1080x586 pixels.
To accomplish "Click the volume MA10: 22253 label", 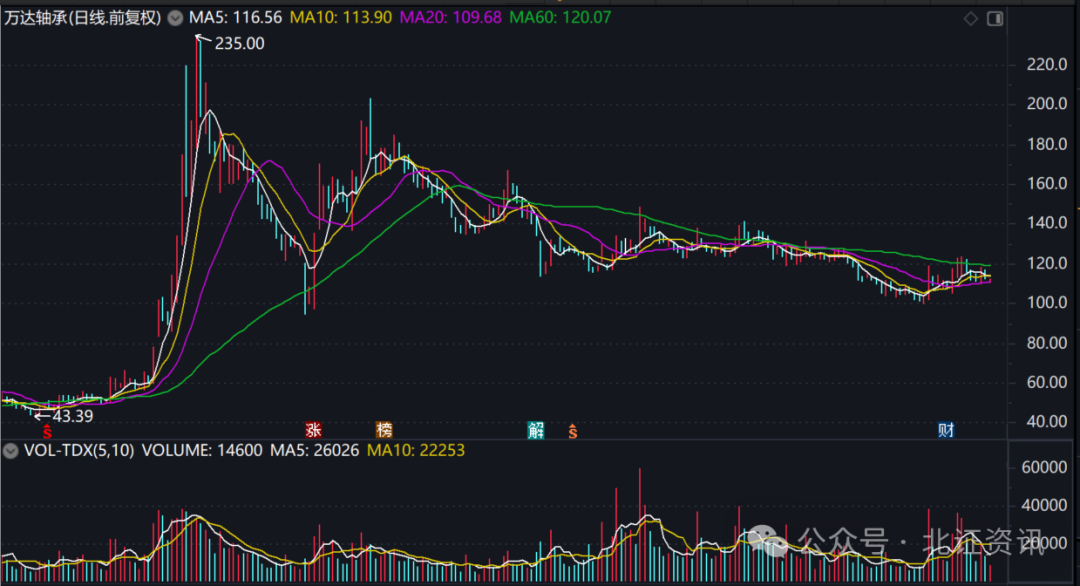I will coord(415,450).
